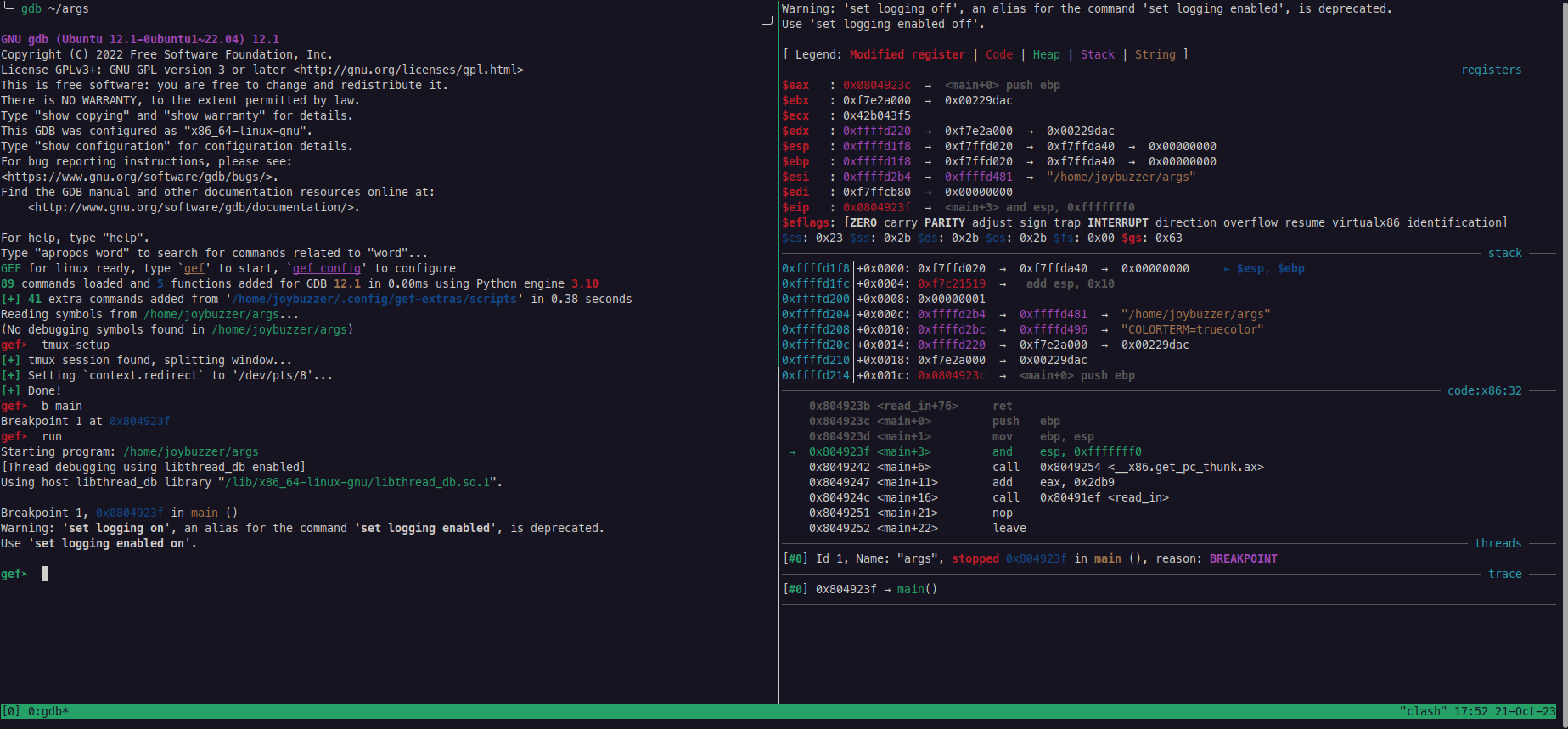Click the 'trace' section header

[x=1505, y=574]
